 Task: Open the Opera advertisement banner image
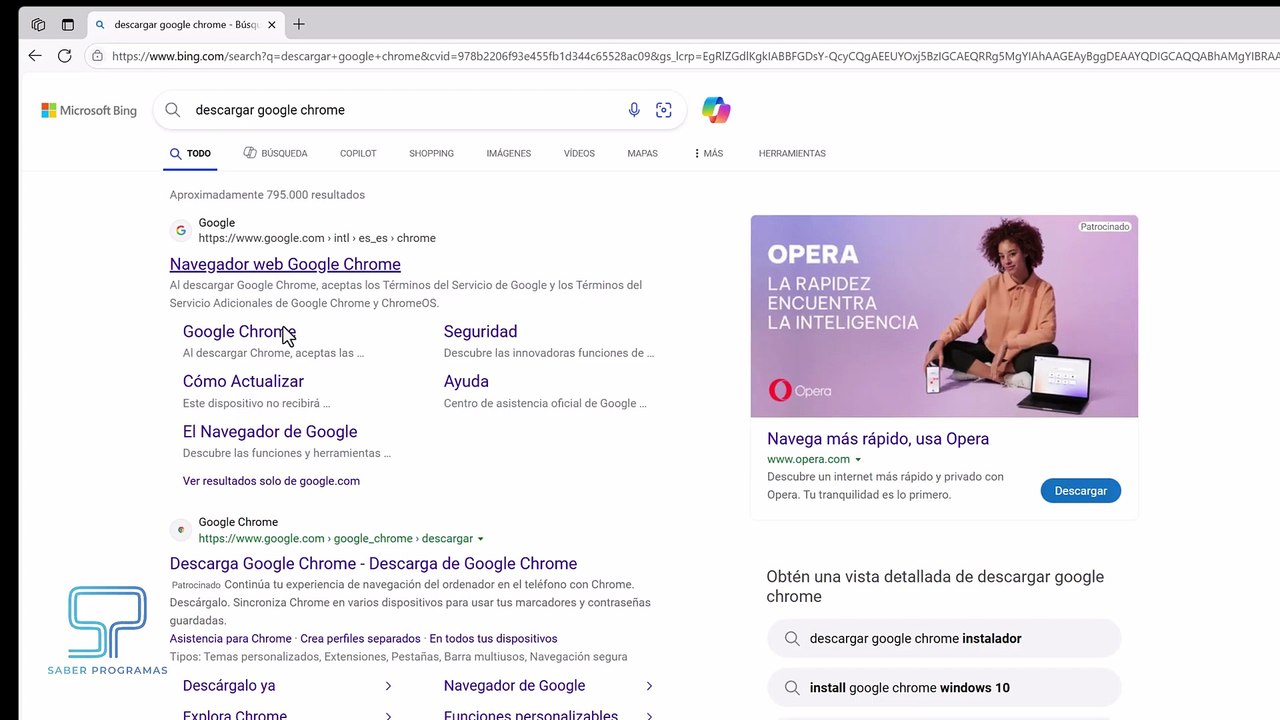[x=944, y=316]
